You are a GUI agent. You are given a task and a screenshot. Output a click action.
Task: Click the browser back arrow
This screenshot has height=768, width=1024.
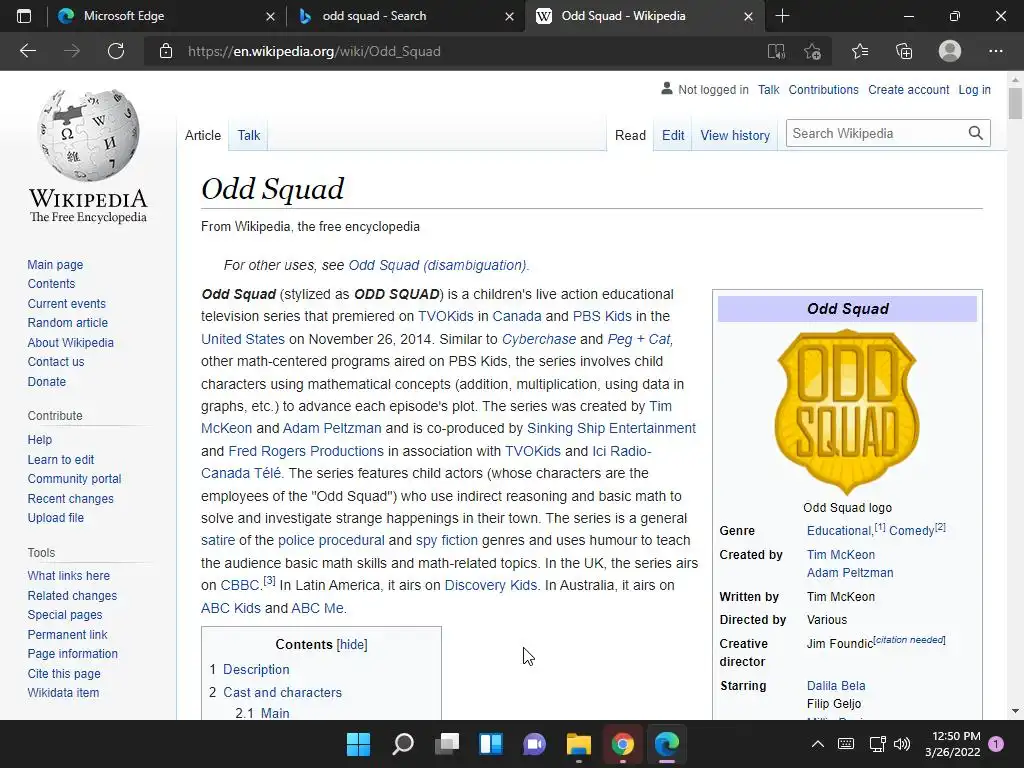tap(27, 51)
